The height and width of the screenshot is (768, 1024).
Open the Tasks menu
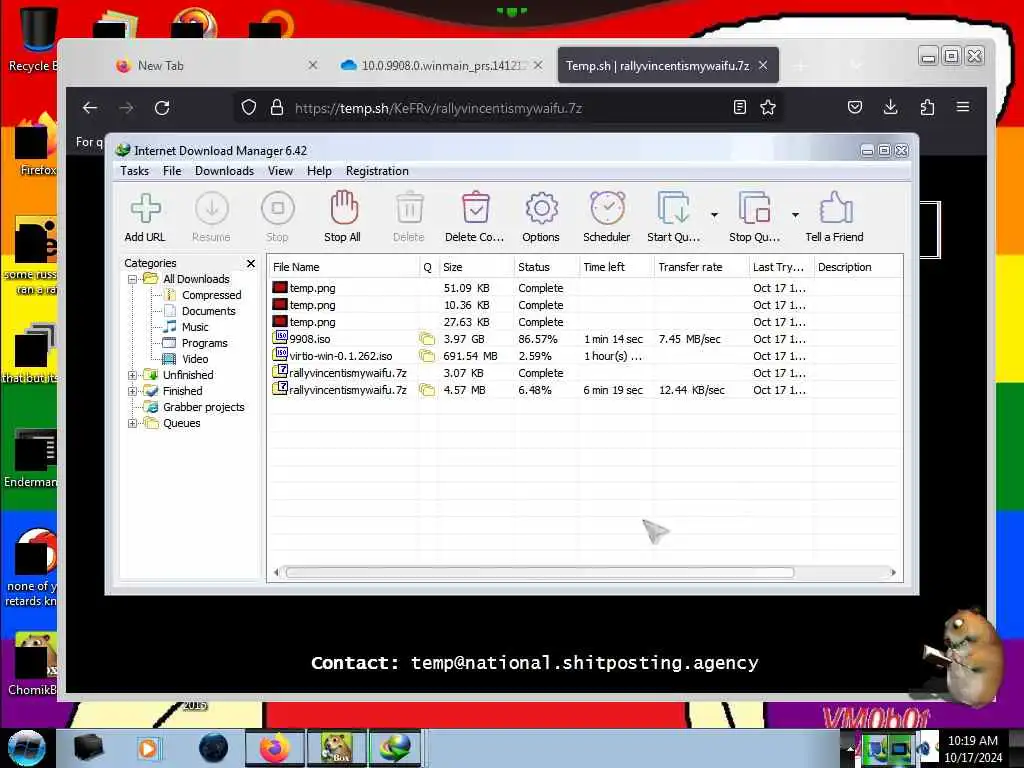(135, 171)
